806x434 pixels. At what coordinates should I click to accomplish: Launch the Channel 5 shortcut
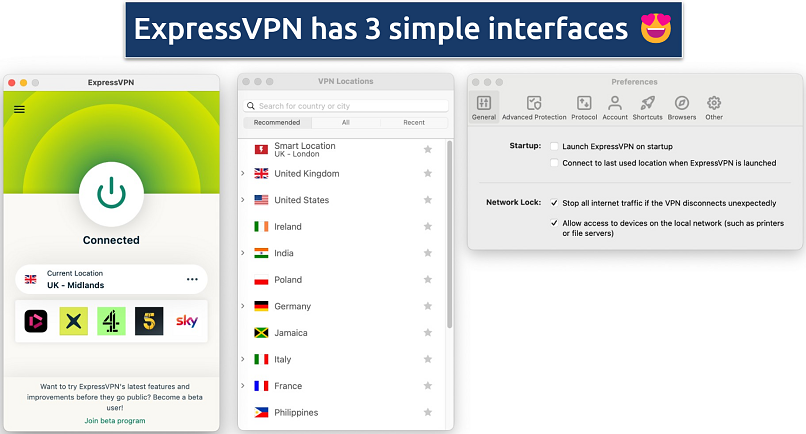[x=149, y=321]
